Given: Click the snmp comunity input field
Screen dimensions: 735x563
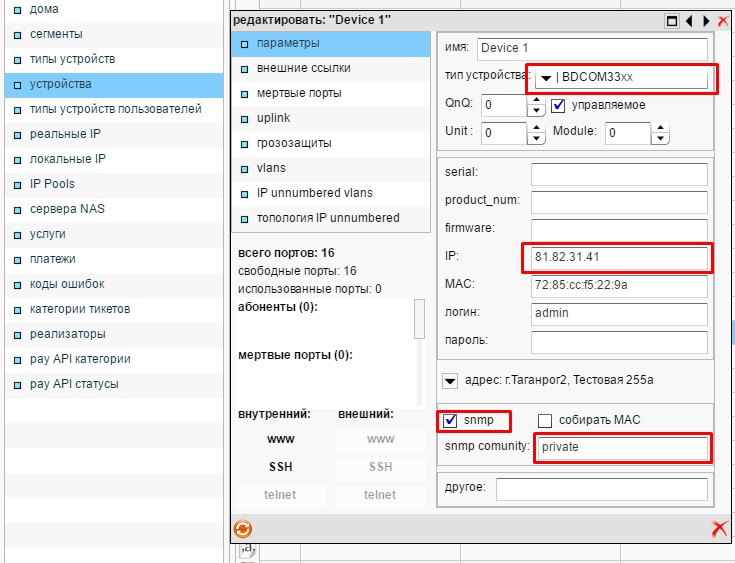Looking at the screenshot, I should coord(621,447).
